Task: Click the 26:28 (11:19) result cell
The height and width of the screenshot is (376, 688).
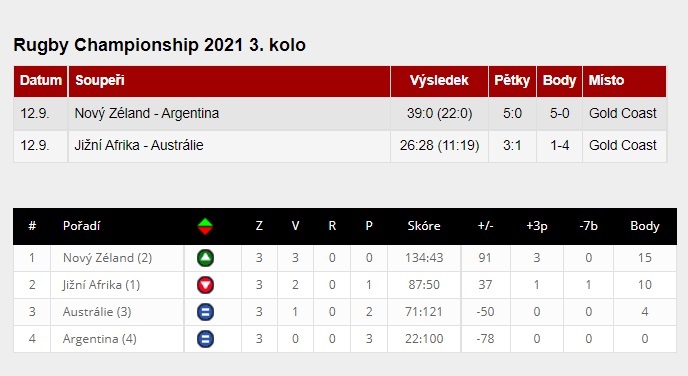Action: click(x=439, y=146)
